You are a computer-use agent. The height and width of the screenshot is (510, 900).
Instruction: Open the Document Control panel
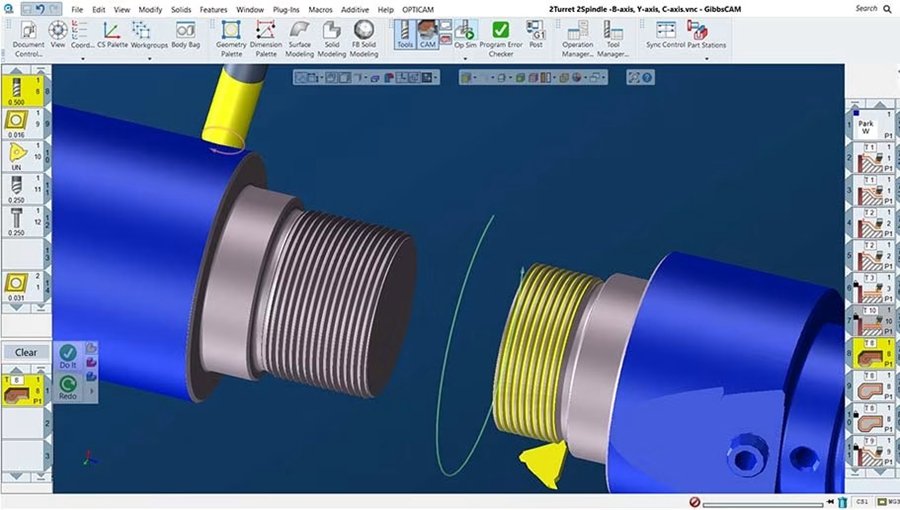(28, 38)
